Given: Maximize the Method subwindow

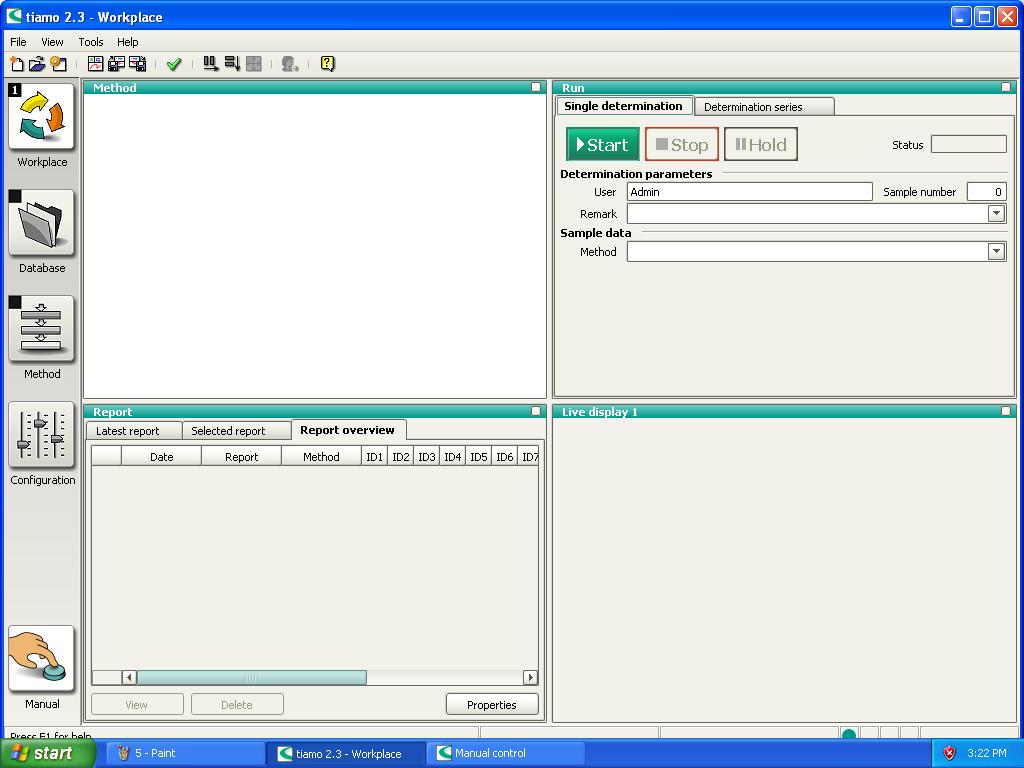Looking at the screenshot, I should pyautogui.click(x=536, y=87).
